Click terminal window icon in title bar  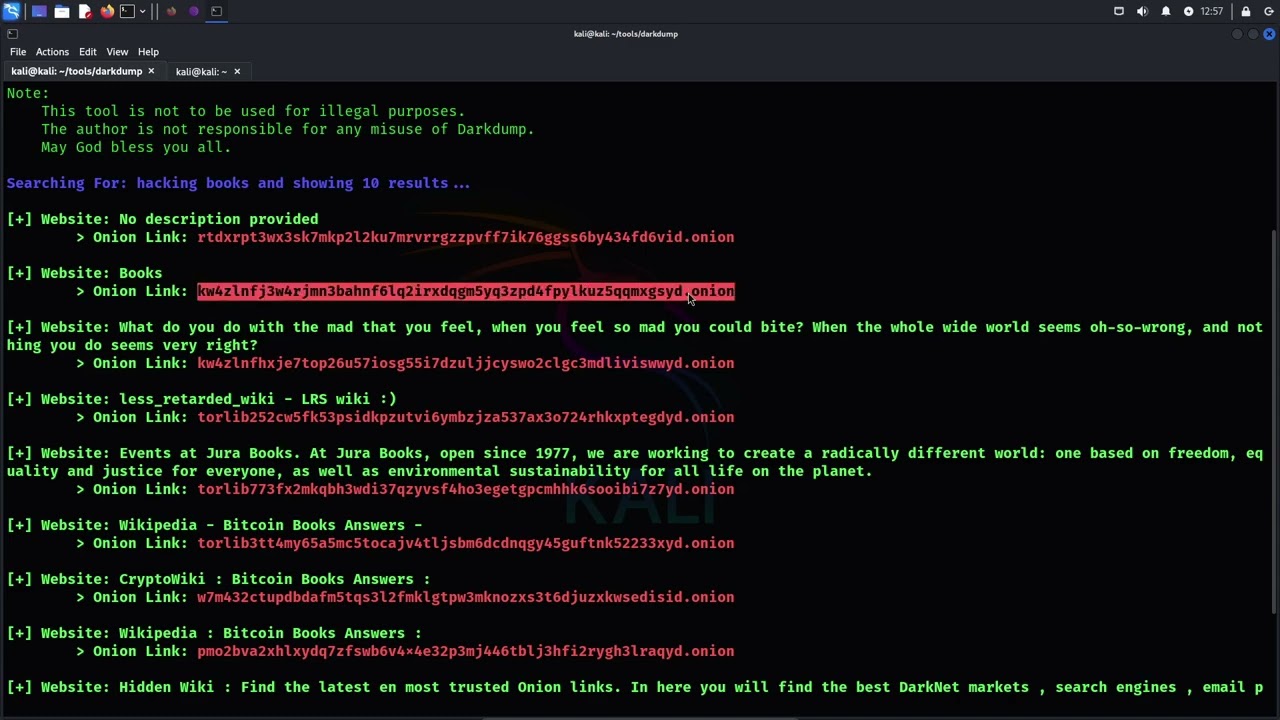tap(12, 34)
